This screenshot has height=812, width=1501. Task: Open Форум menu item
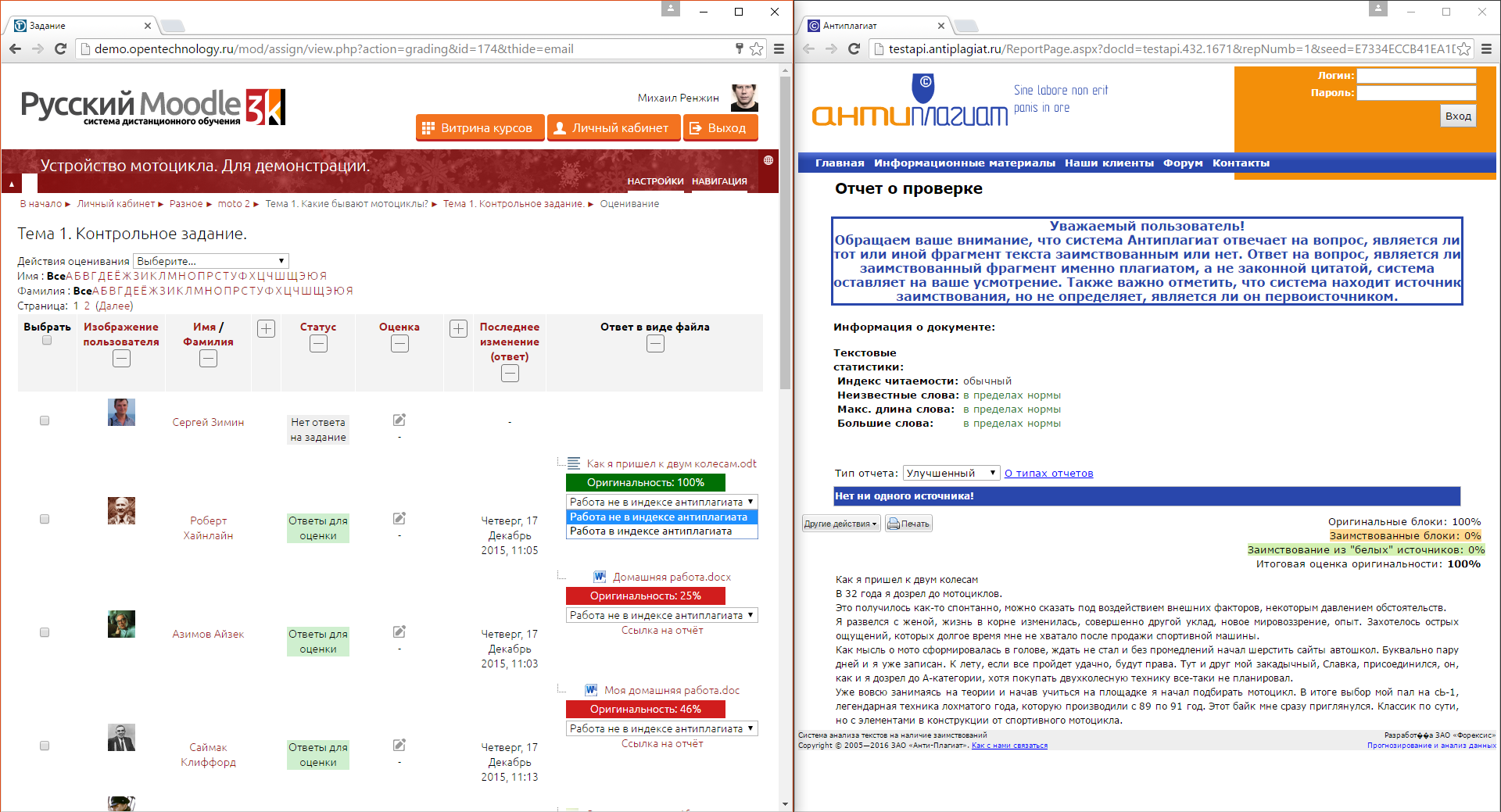tap(1183, 163)
